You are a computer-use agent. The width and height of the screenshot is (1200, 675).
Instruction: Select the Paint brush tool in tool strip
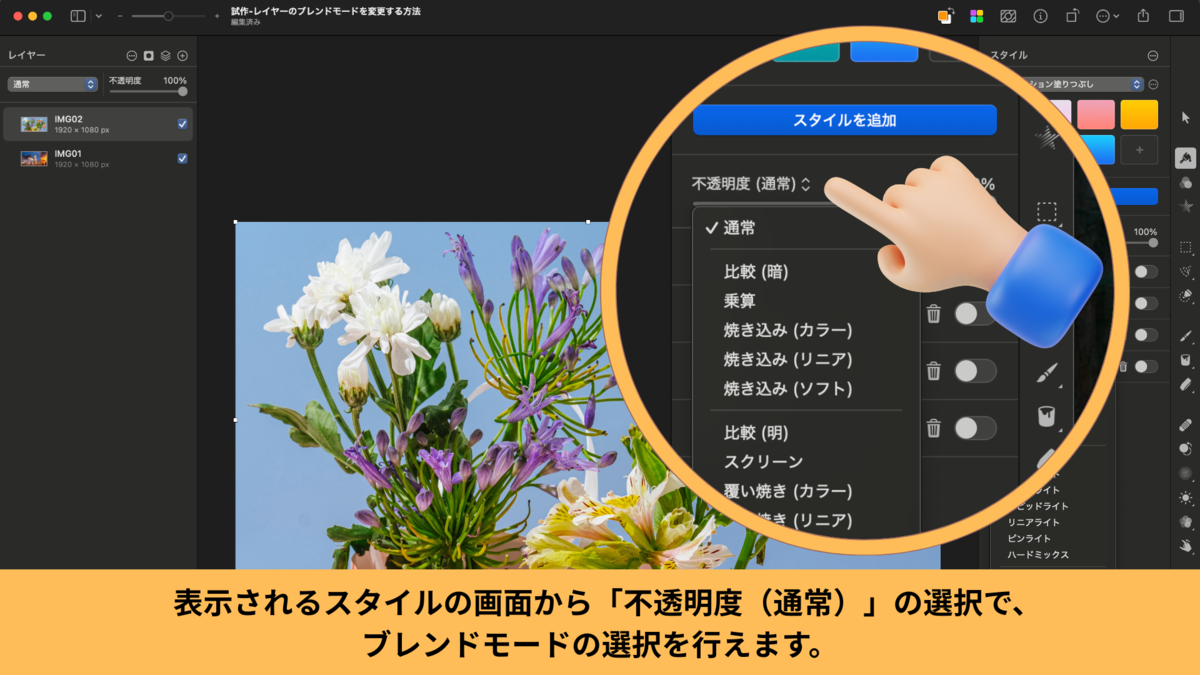tap(1186, 336)
